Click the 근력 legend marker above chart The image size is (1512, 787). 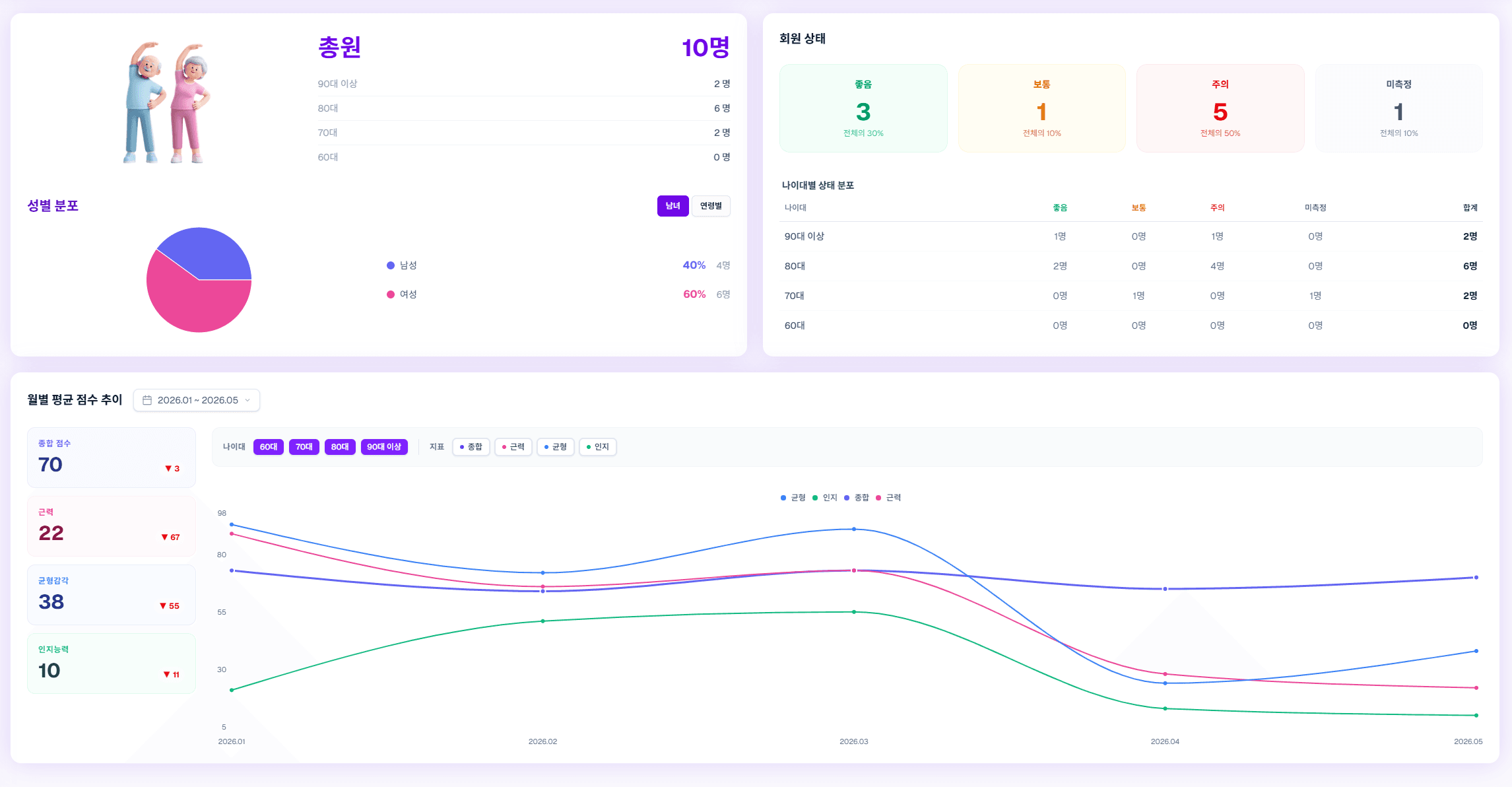[878, 498]
